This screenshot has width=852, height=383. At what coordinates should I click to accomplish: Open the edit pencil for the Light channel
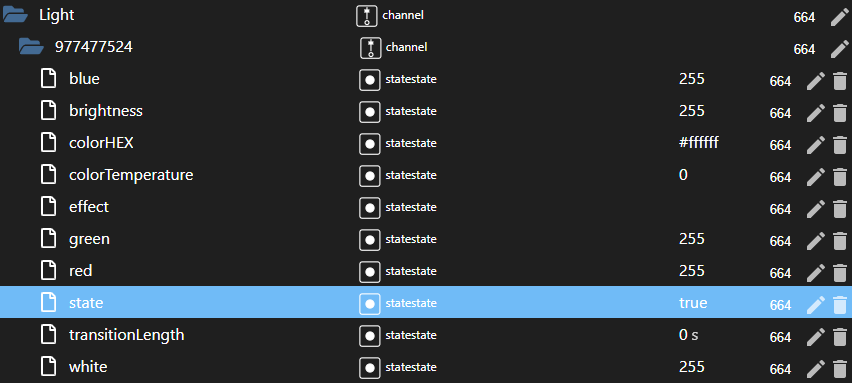840,17
